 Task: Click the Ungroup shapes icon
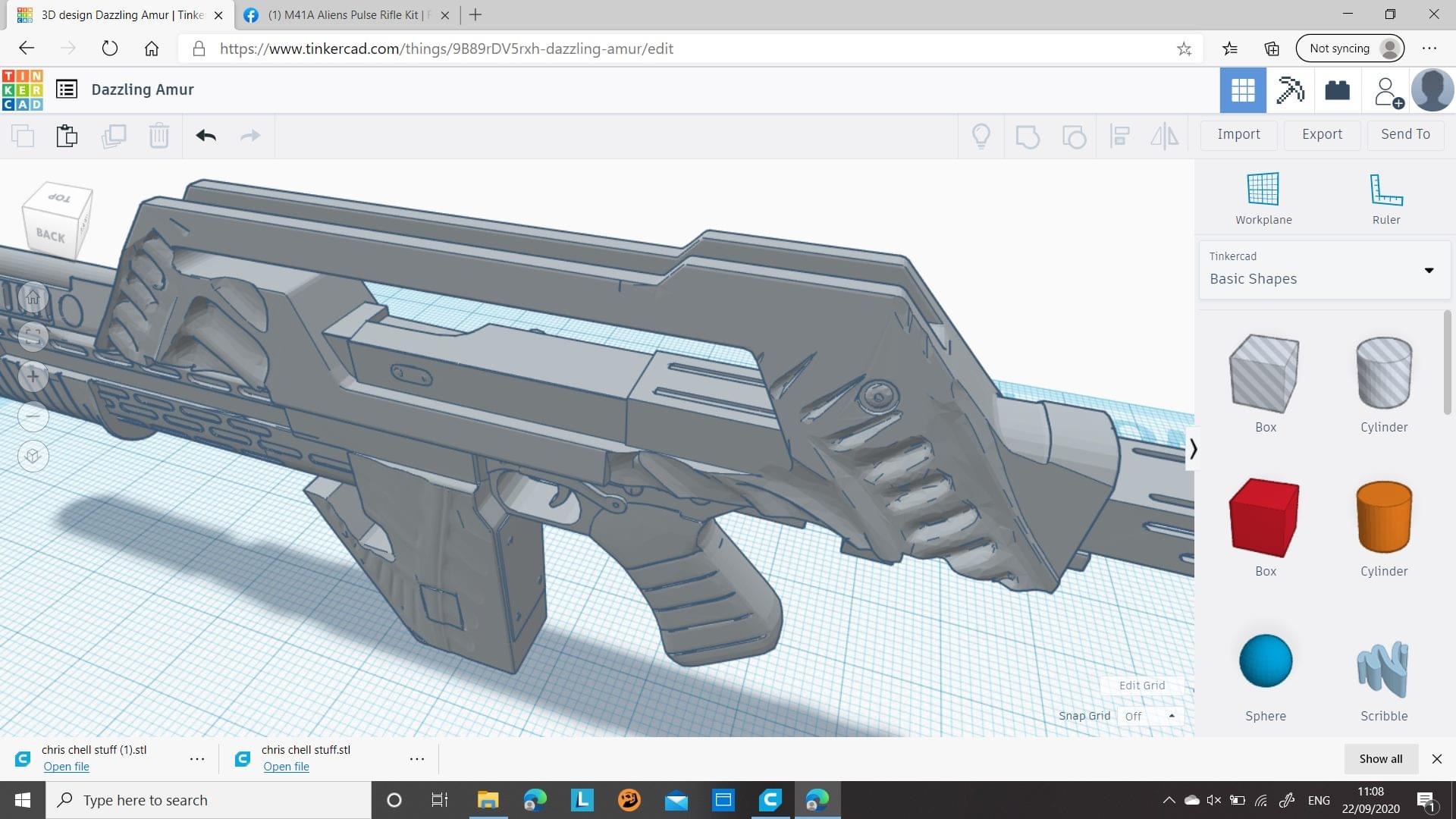[x=1074, y=136]
